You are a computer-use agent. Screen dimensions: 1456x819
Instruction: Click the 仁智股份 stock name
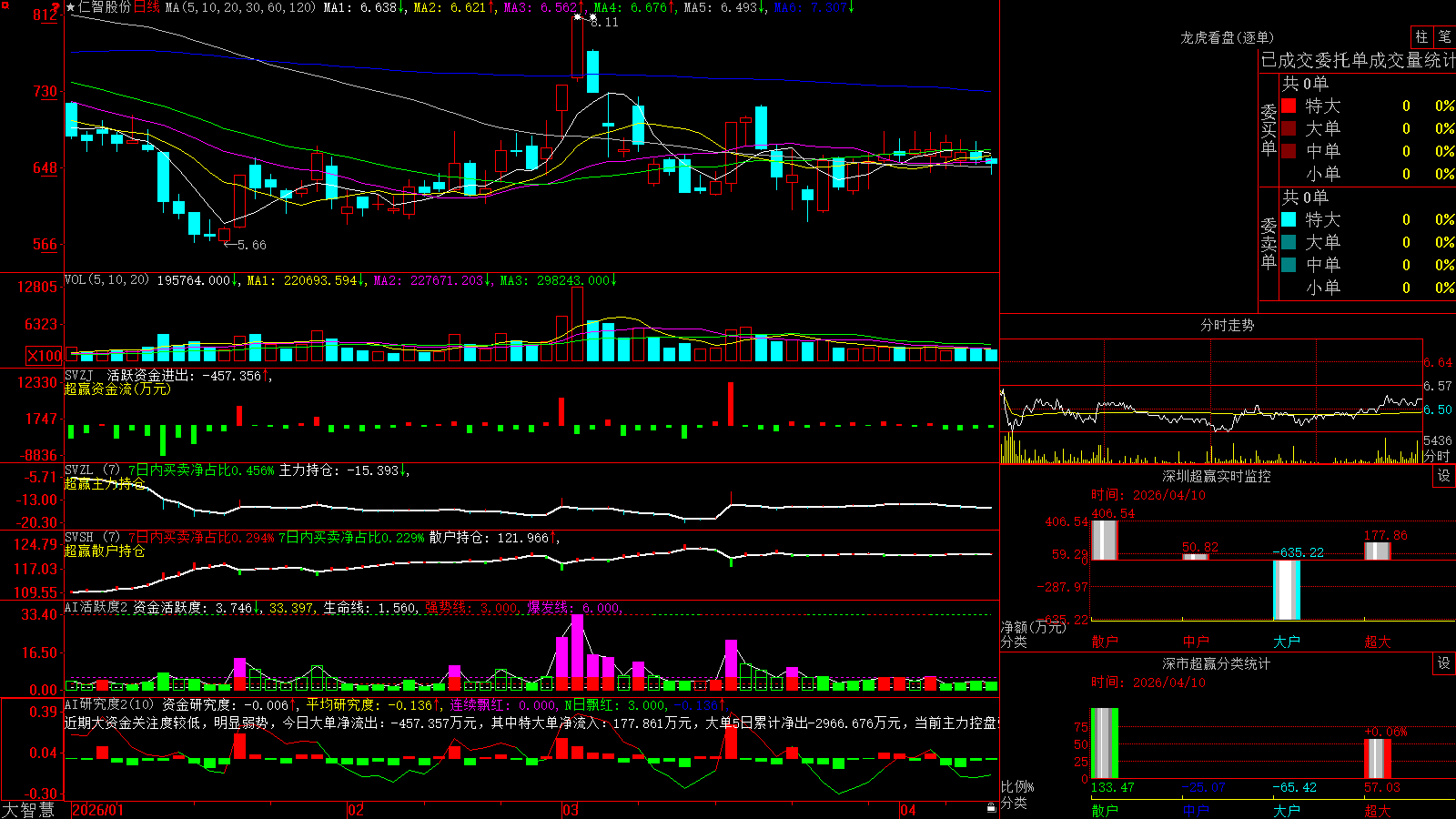105,7
